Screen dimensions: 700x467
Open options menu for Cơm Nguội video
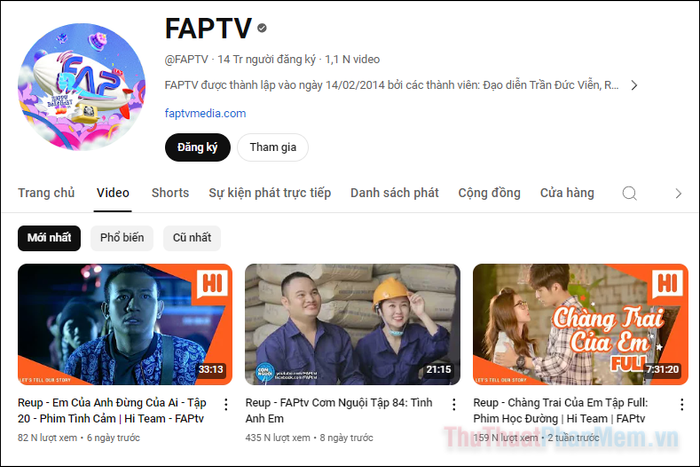pyautogui.click(x=454, y=404)
